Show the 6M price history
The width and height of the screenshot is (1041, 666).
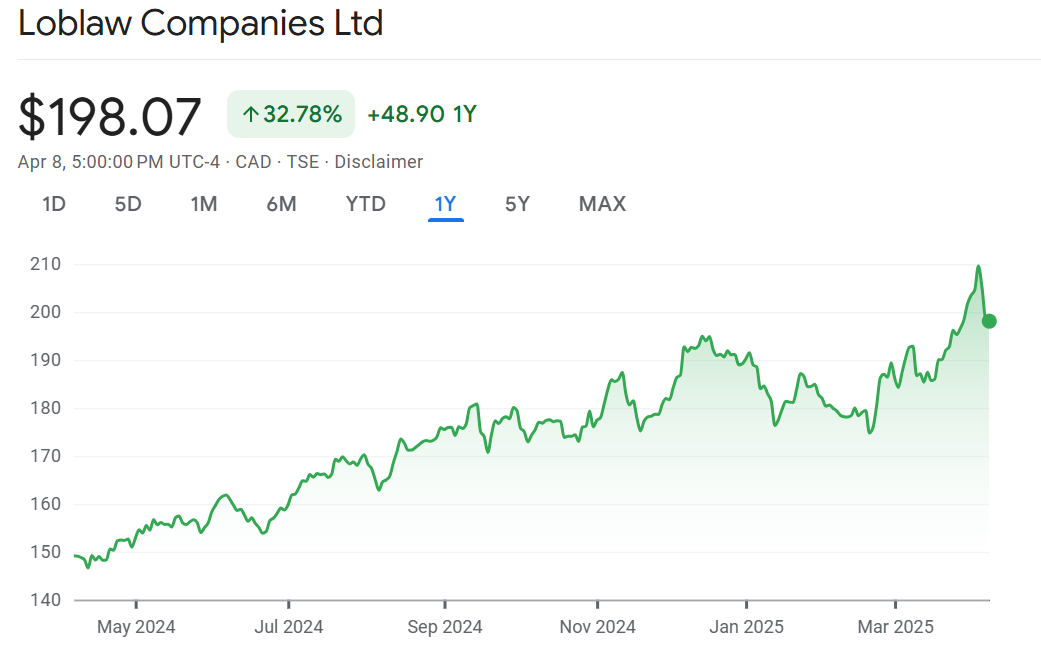point(281,204)
